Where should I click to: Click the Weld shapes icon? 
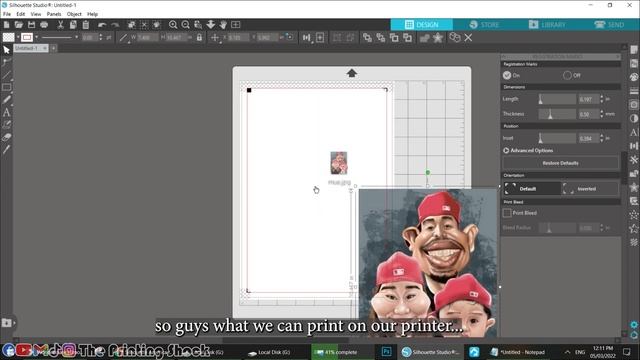(424, 38)
